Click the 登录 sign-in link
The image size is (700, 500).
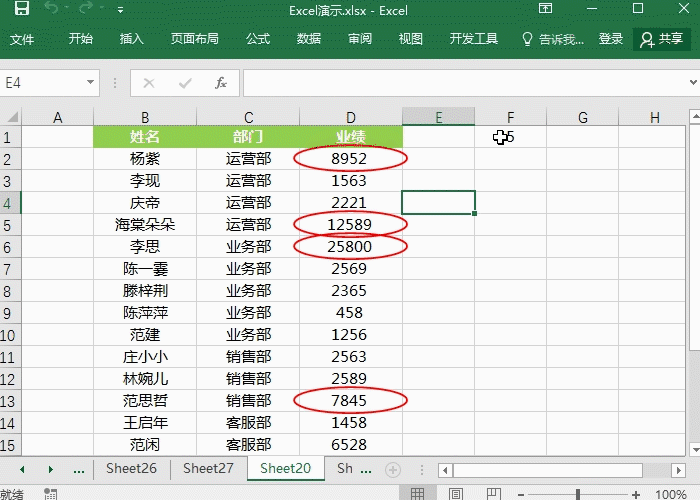[x=611, y=39]
